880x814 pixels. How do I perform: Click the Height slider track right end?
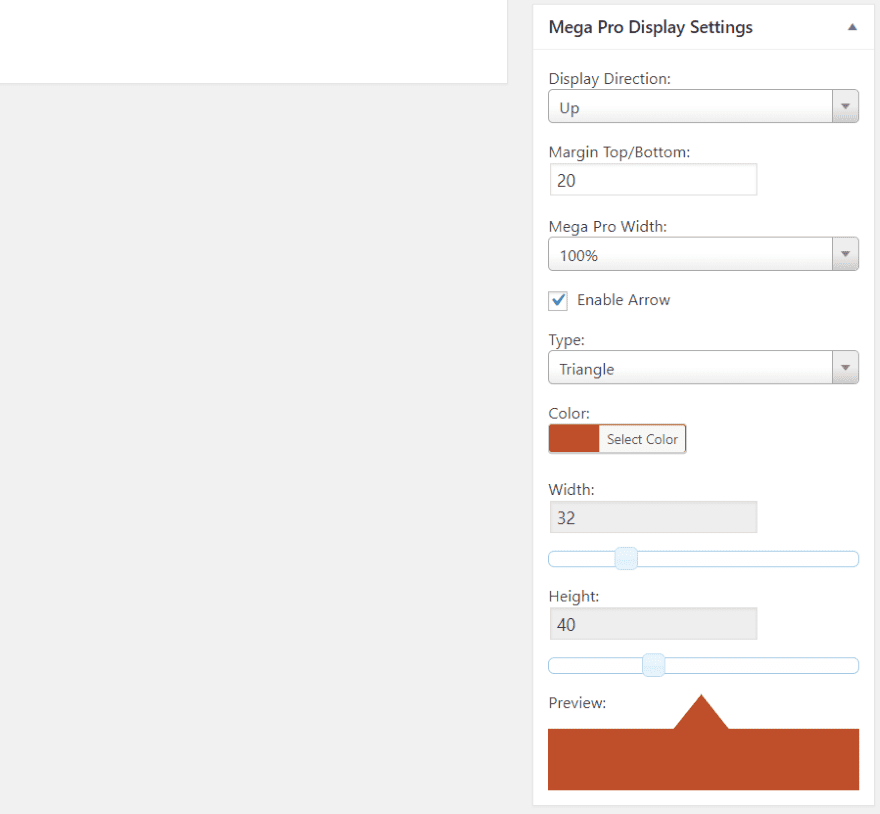[x=852, y=666]
